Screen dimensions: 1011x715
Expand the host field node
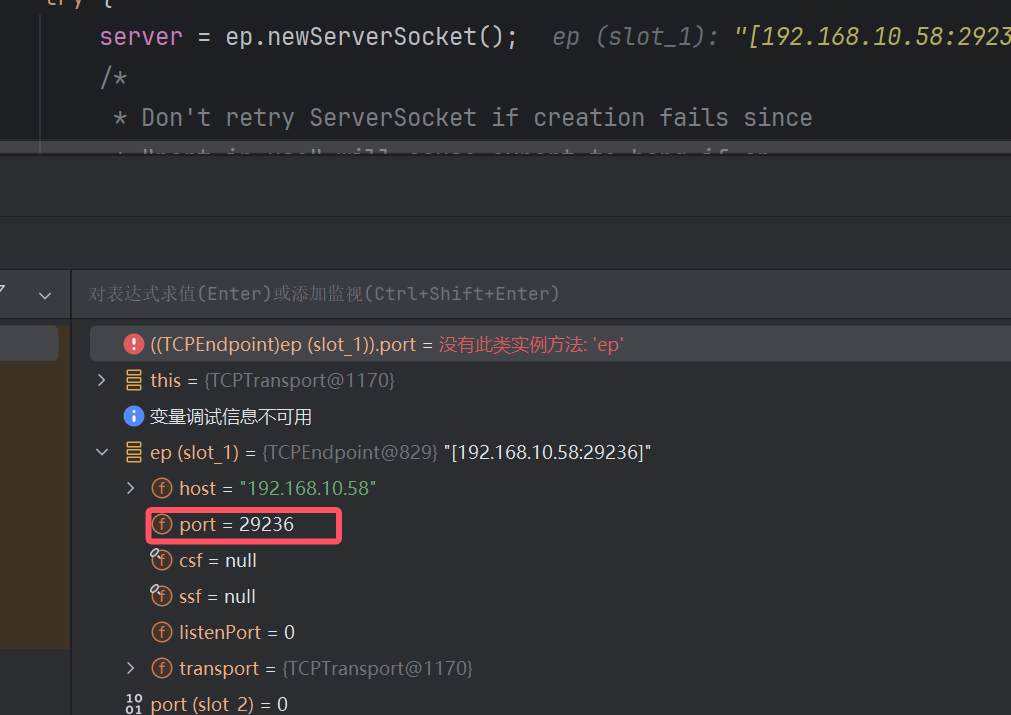click(130, 488)
